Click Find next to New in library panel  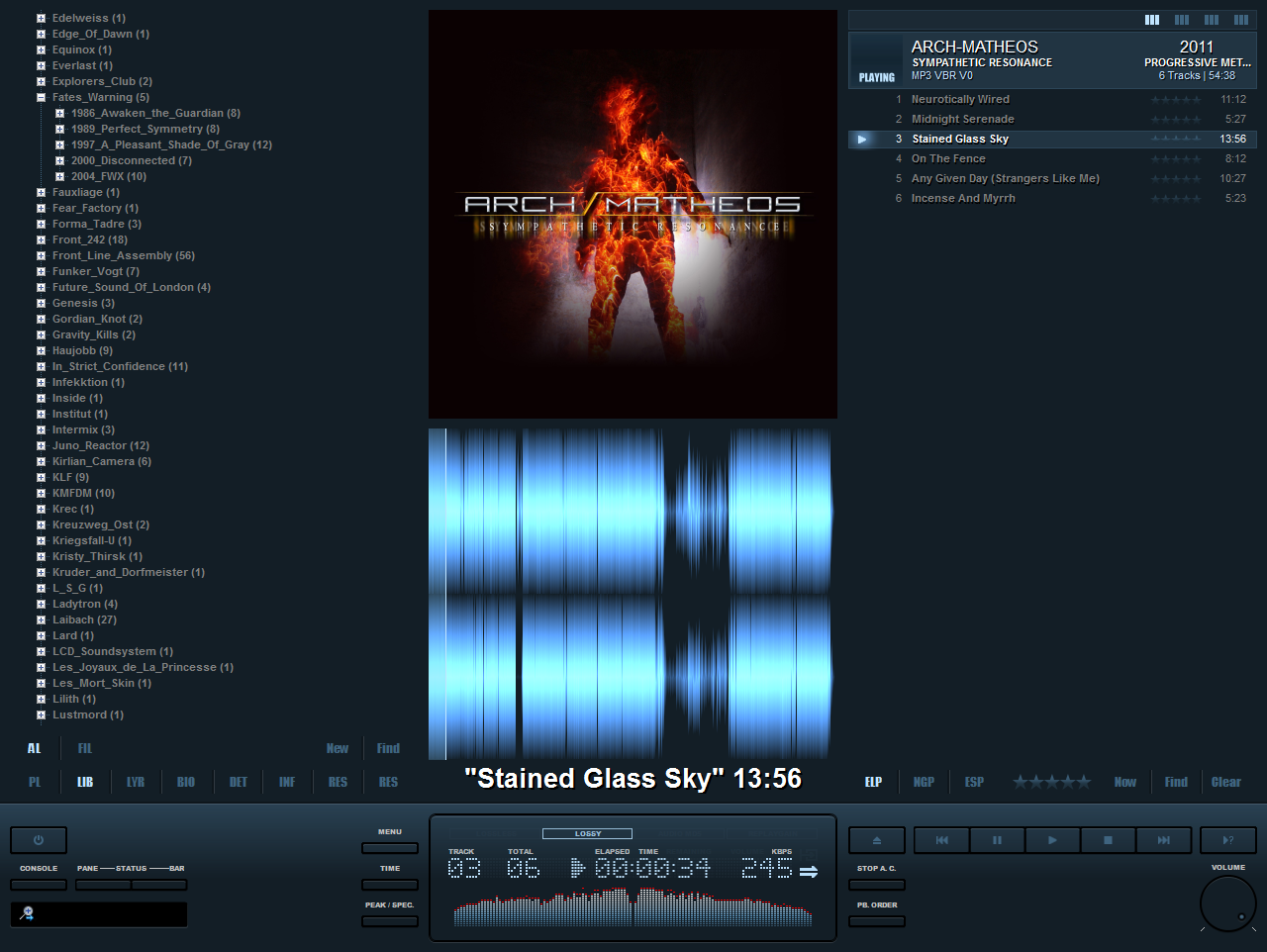click(388, 749)
